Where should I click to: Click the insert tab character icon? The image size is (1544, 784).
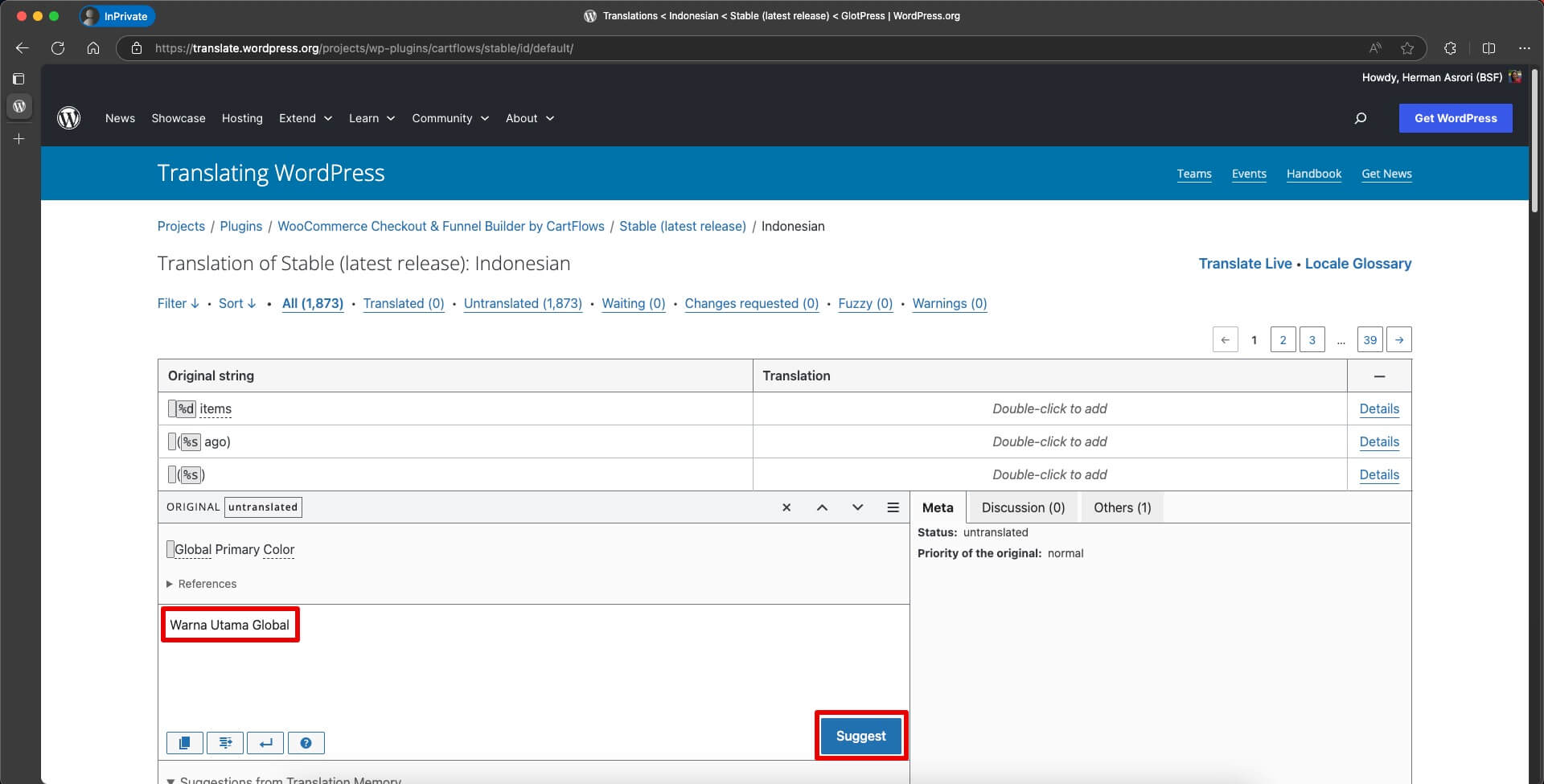pyautogui.click(x=225, y=743)
